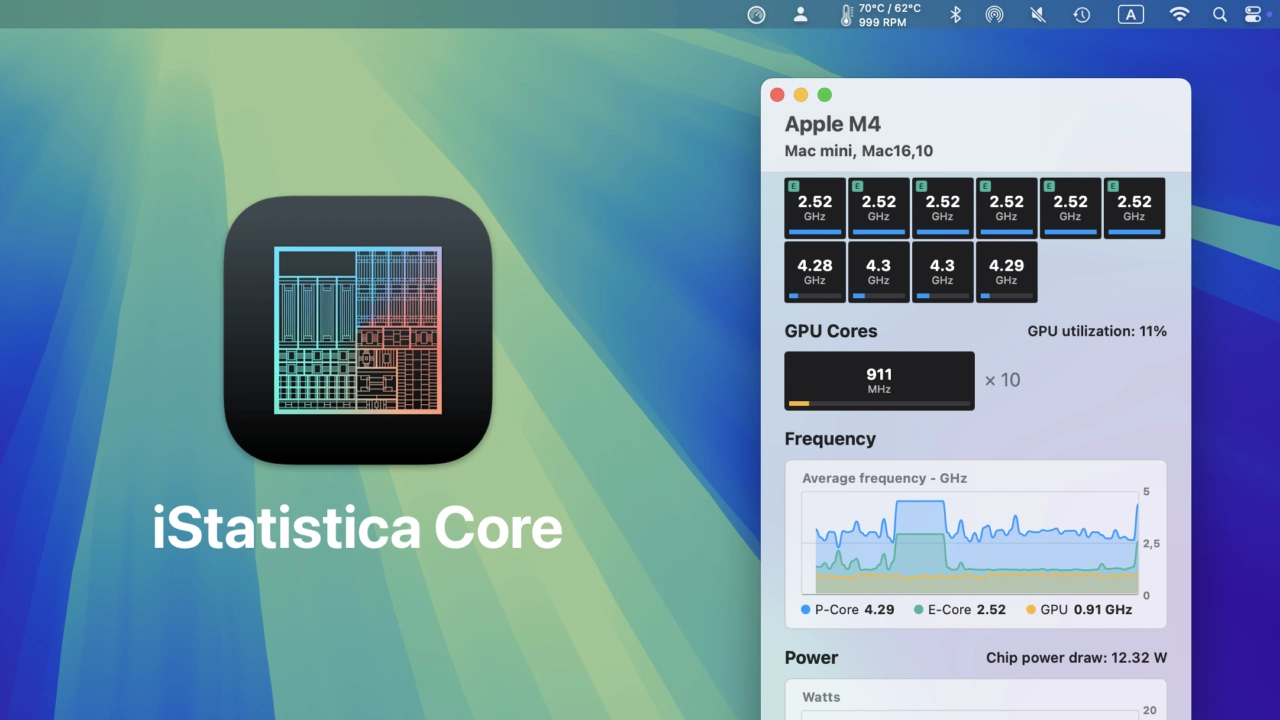Image resolution: width=1280 pixels, height=720 pixels.
Task: Click the 'Apple M4' chip name heading
Action: (833, 124)
